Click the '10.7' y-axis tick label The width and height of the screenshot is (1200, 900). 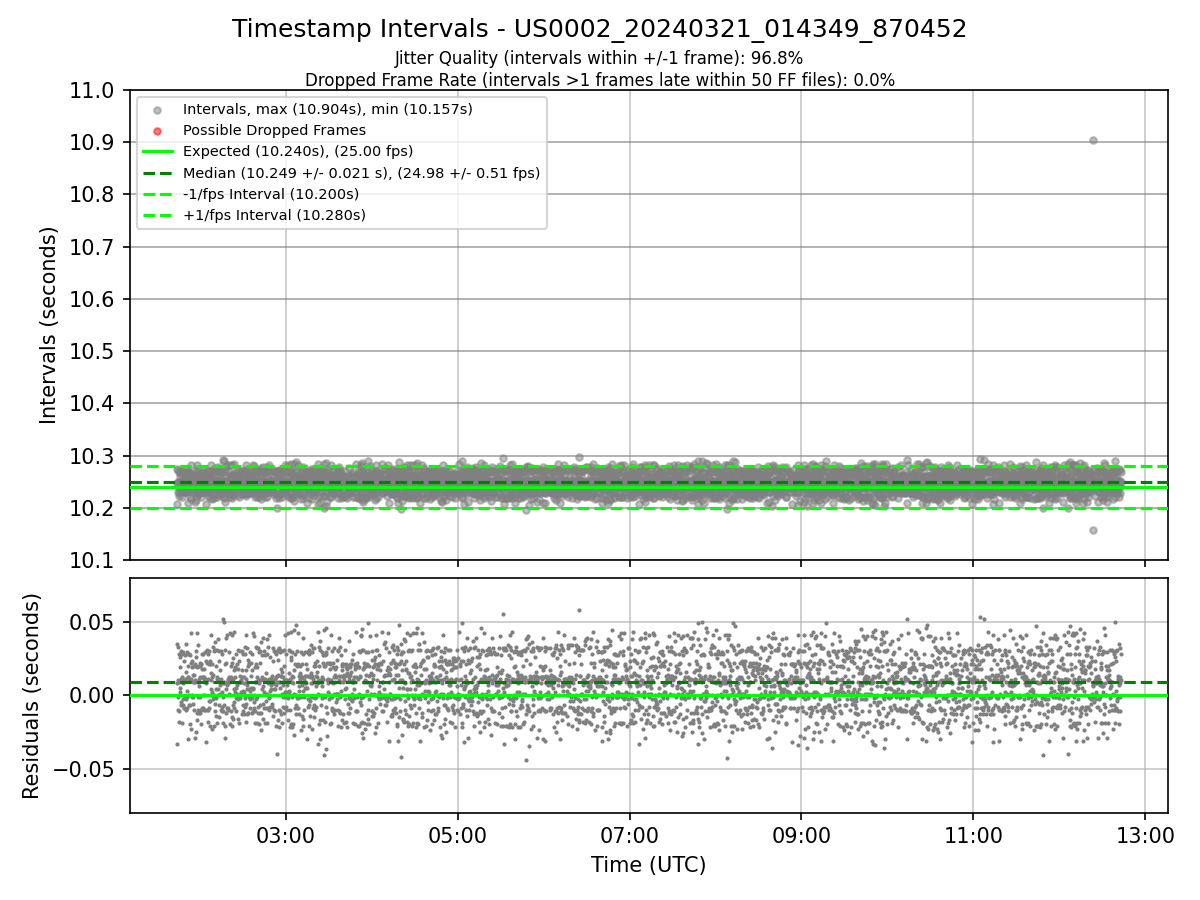[93, 247]
